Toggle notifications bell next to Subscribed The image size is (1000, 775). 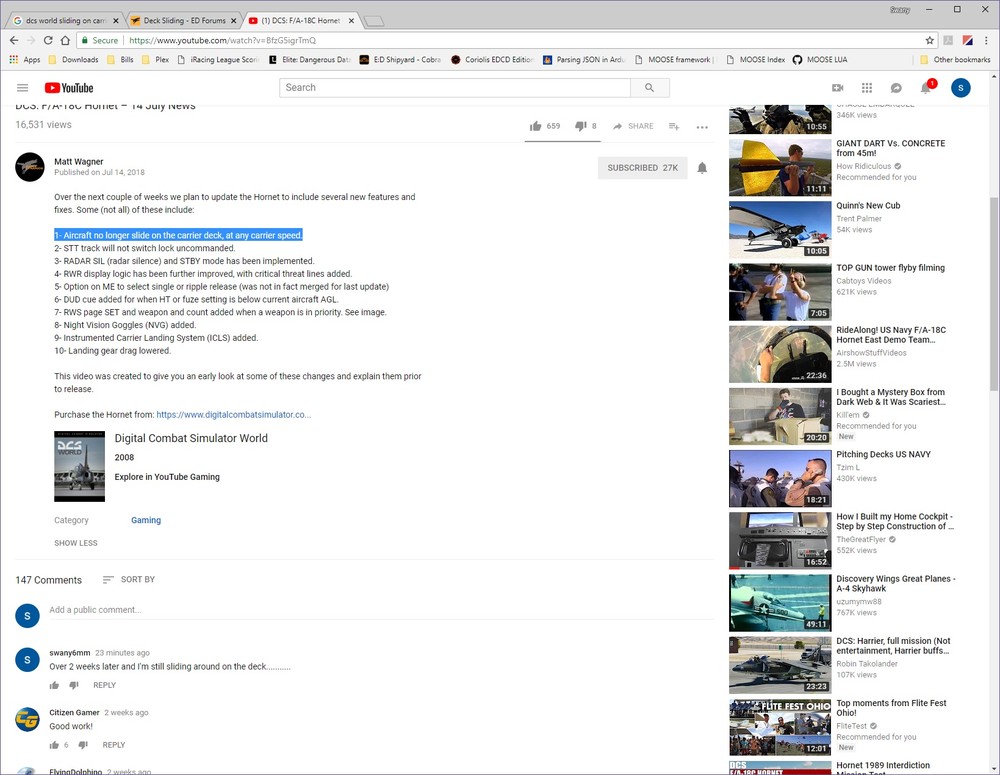702,167
